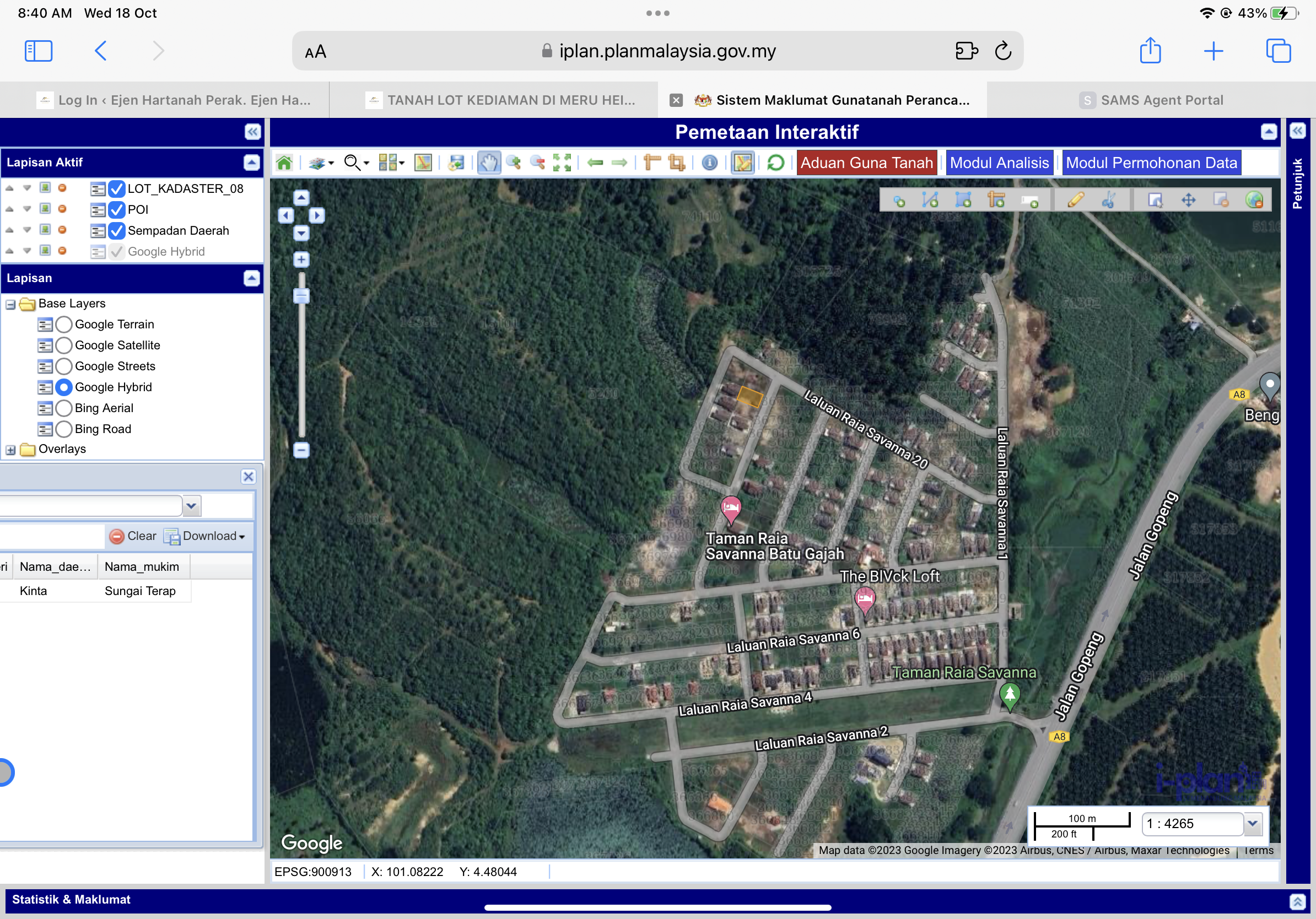The image size is (1316, 919).
Task: Toggle the POI layer checkbox
Action: click(116, 210)
